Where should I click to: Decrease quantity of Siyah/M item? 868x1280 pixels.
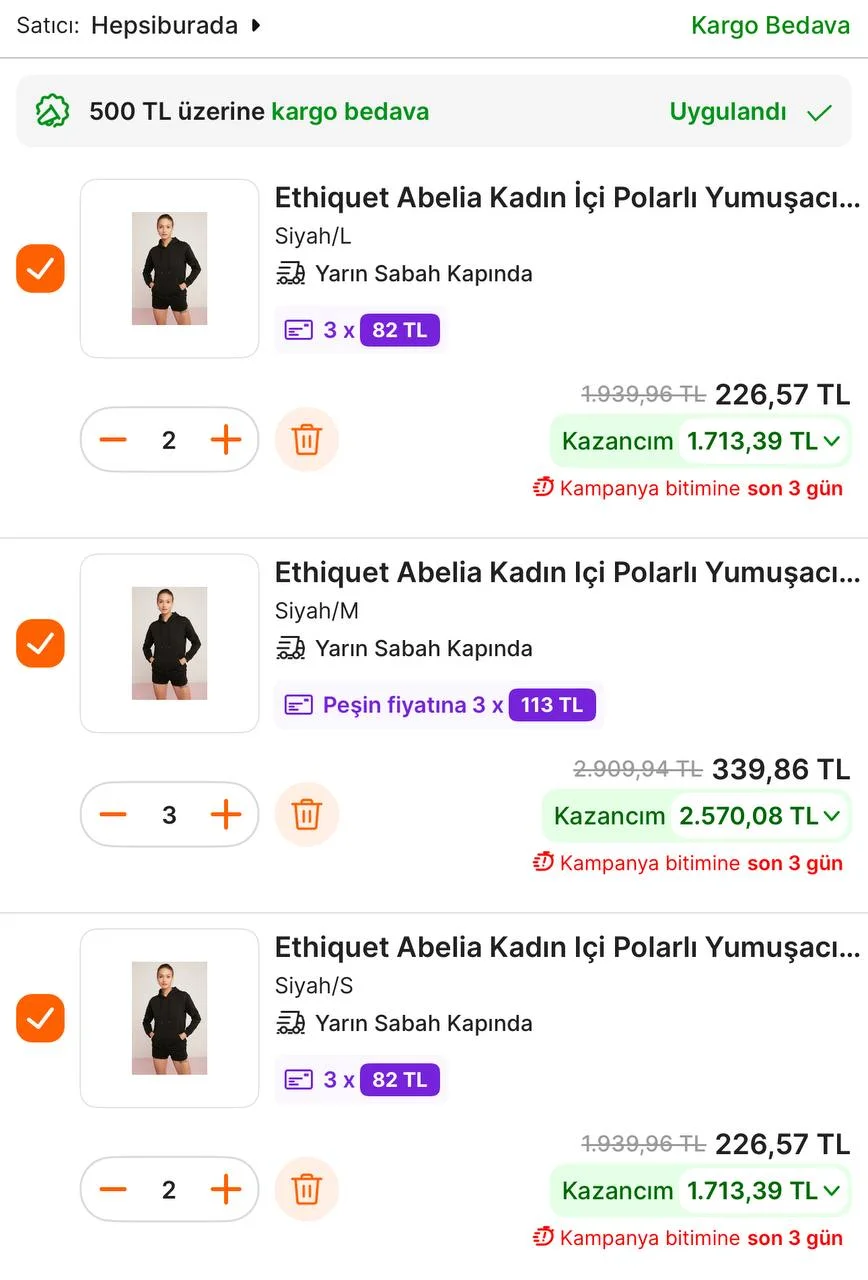113,815
